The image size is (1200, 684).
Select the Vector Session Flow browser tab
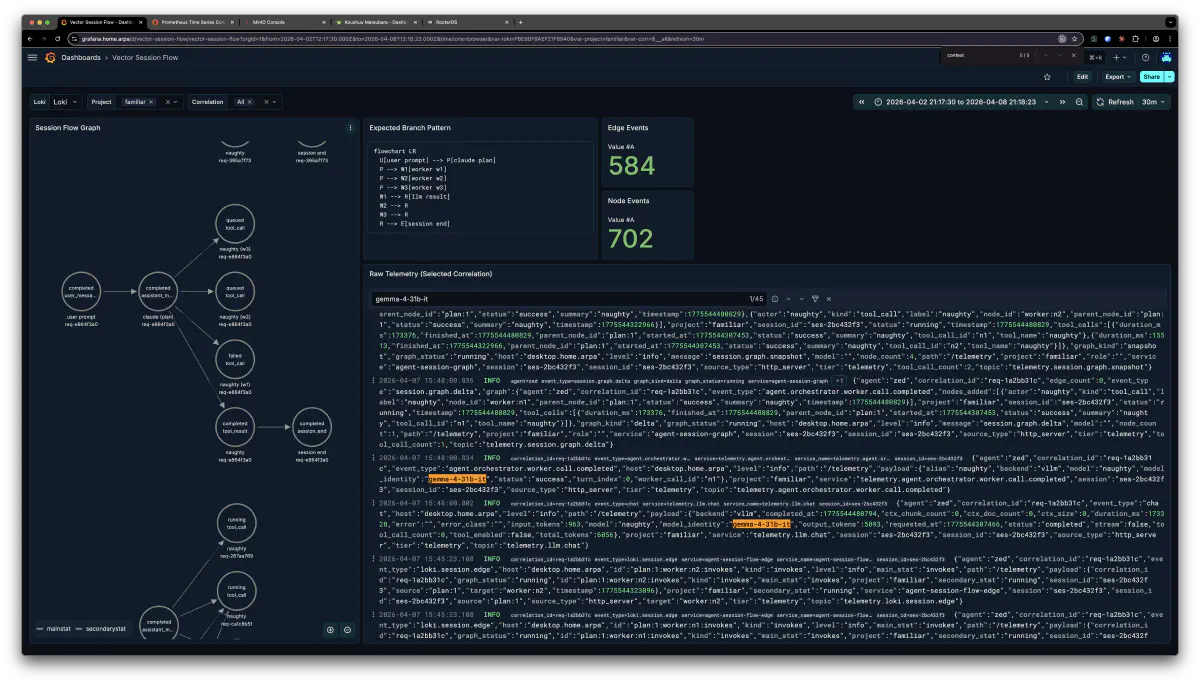click(x=100, y=21)
